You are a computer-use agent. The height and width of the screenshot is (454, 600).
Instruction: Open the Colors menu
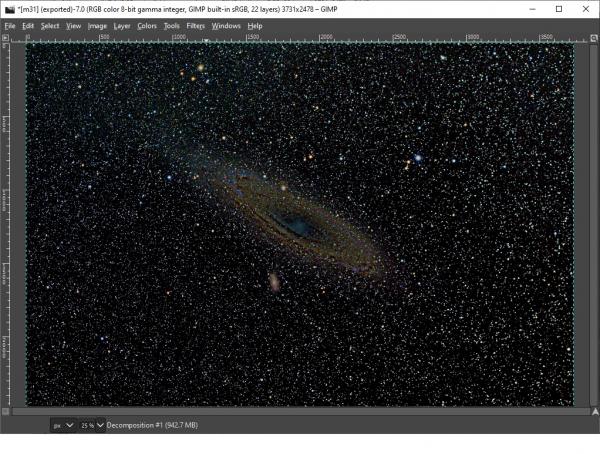pos(147,26)
